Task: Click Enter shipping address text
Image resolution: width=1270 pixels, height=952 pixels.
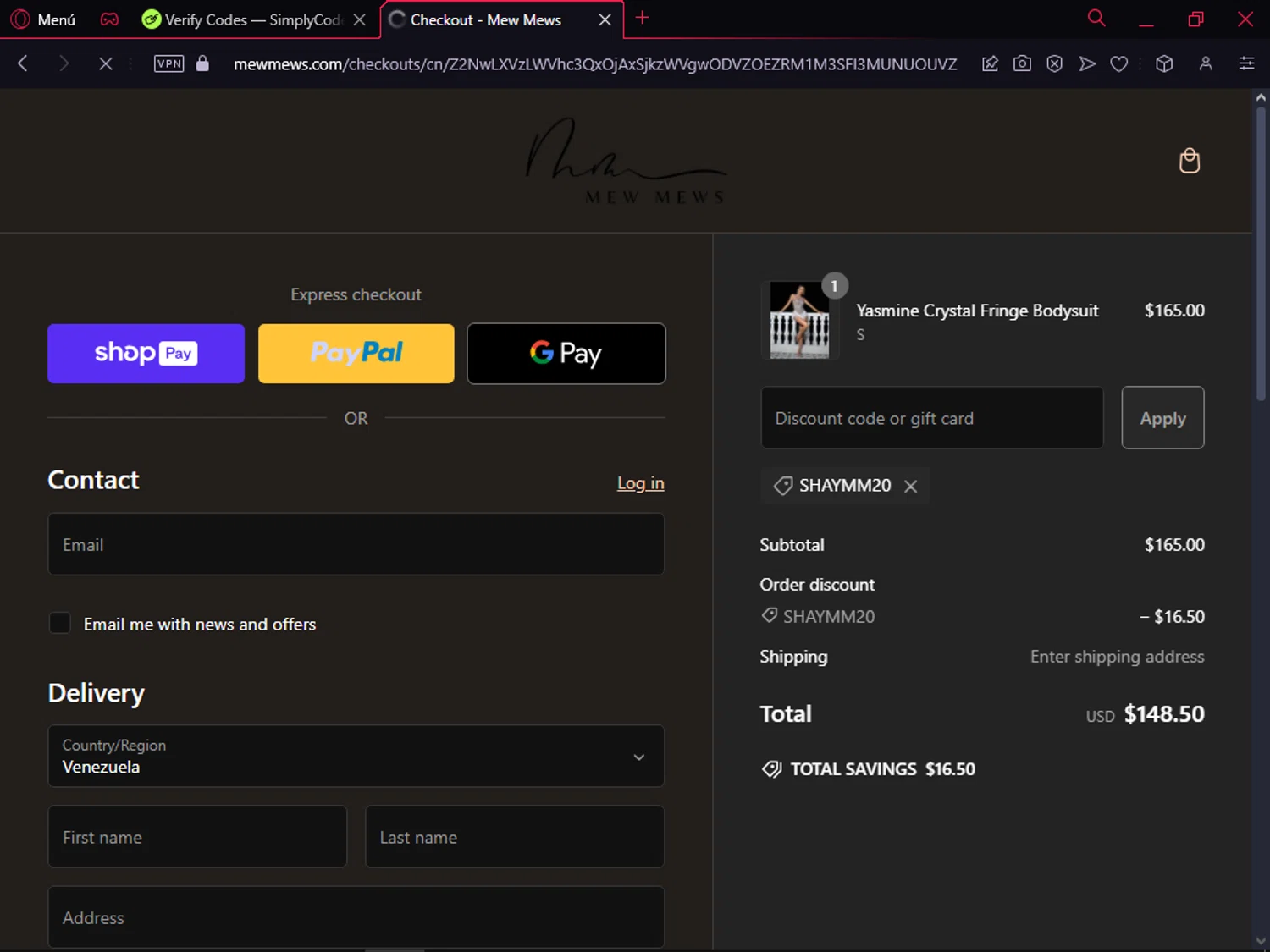Action: pos(1117,657)
